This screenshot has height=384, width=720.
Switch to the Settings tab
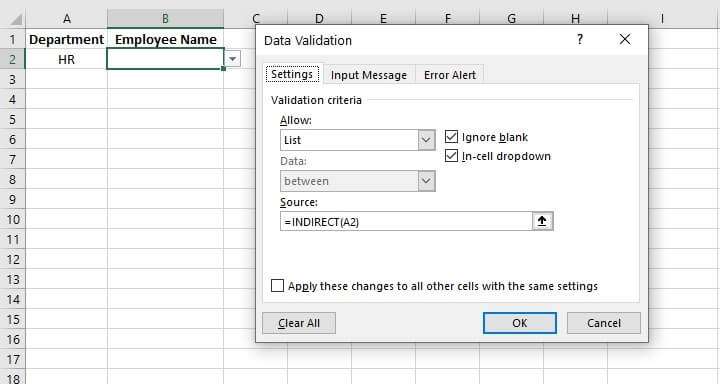(292, 74)
